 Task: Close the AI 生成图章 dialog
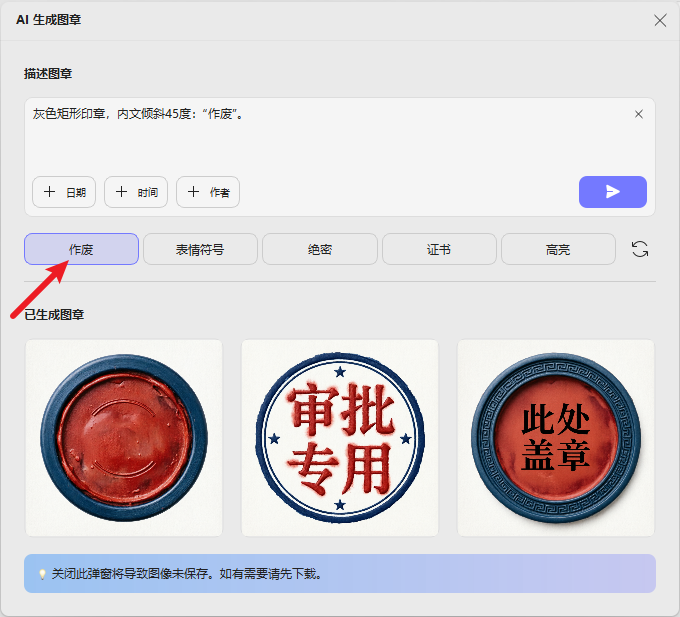tap(660, 20)
